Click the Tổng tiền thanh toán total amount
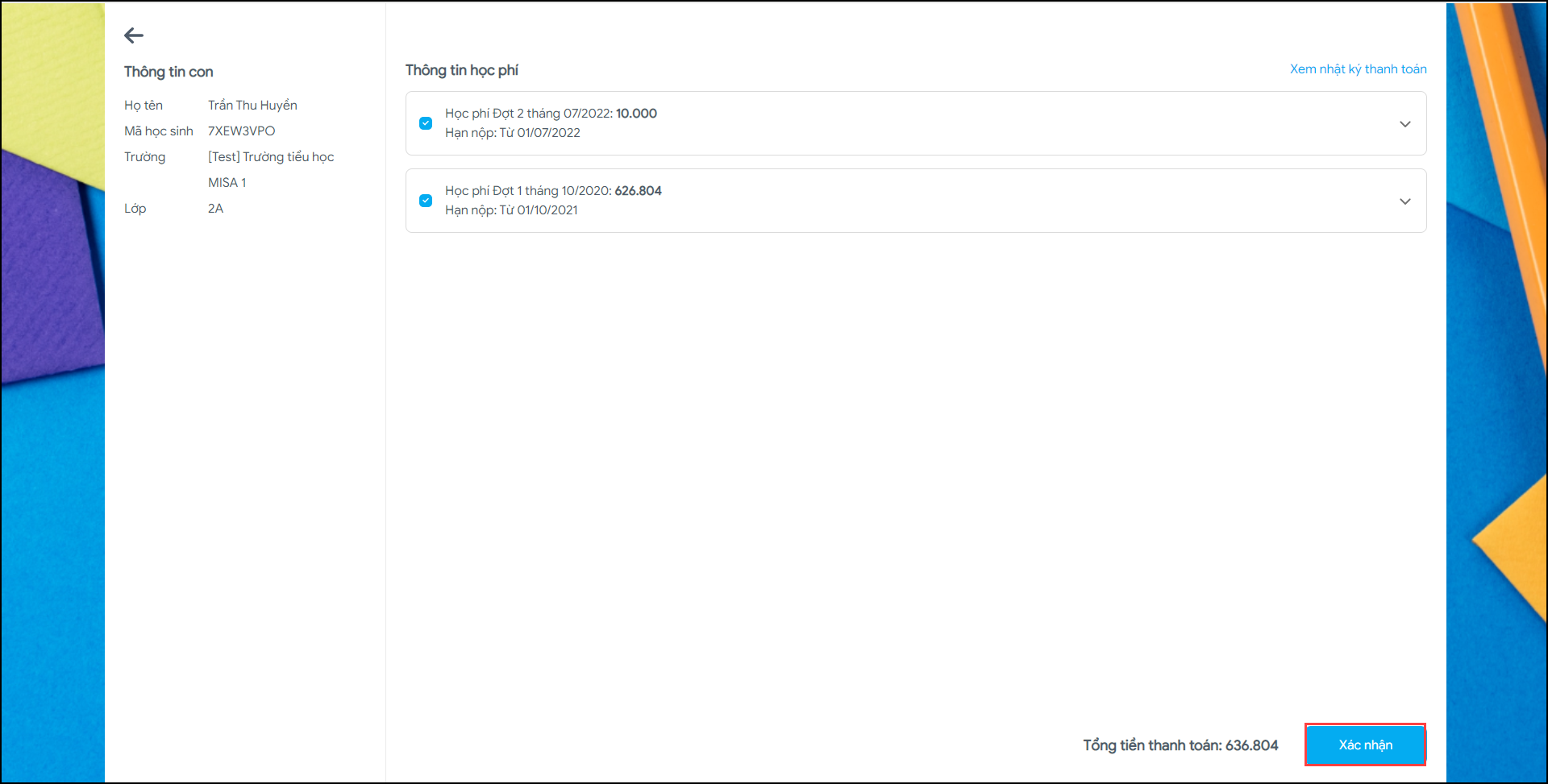 [1180, 745]
